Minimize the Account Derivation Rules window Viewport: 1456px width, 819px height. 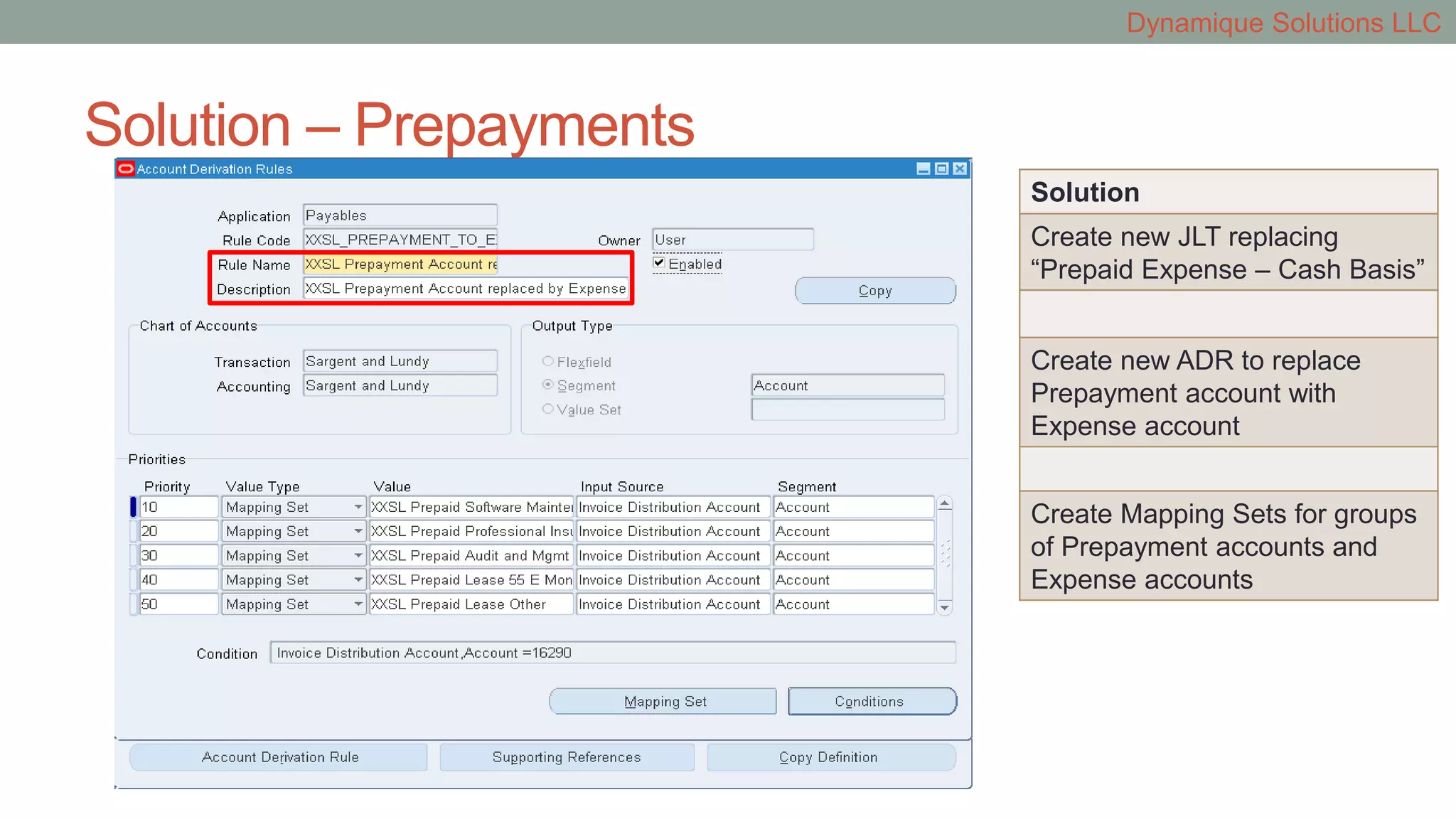pos(923,169)
